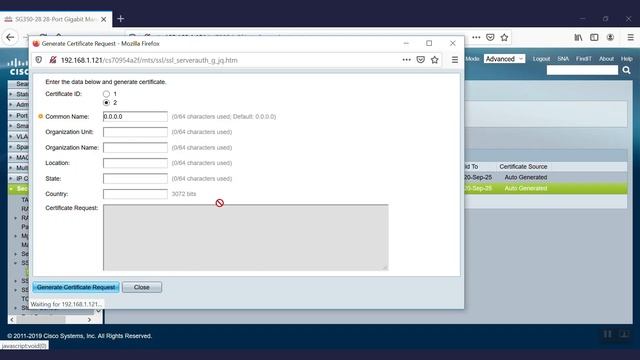Image resolution: width=640 pixels, height=360 pixels.
Task: Click the magnifier search icon
Action: [627, 70]
